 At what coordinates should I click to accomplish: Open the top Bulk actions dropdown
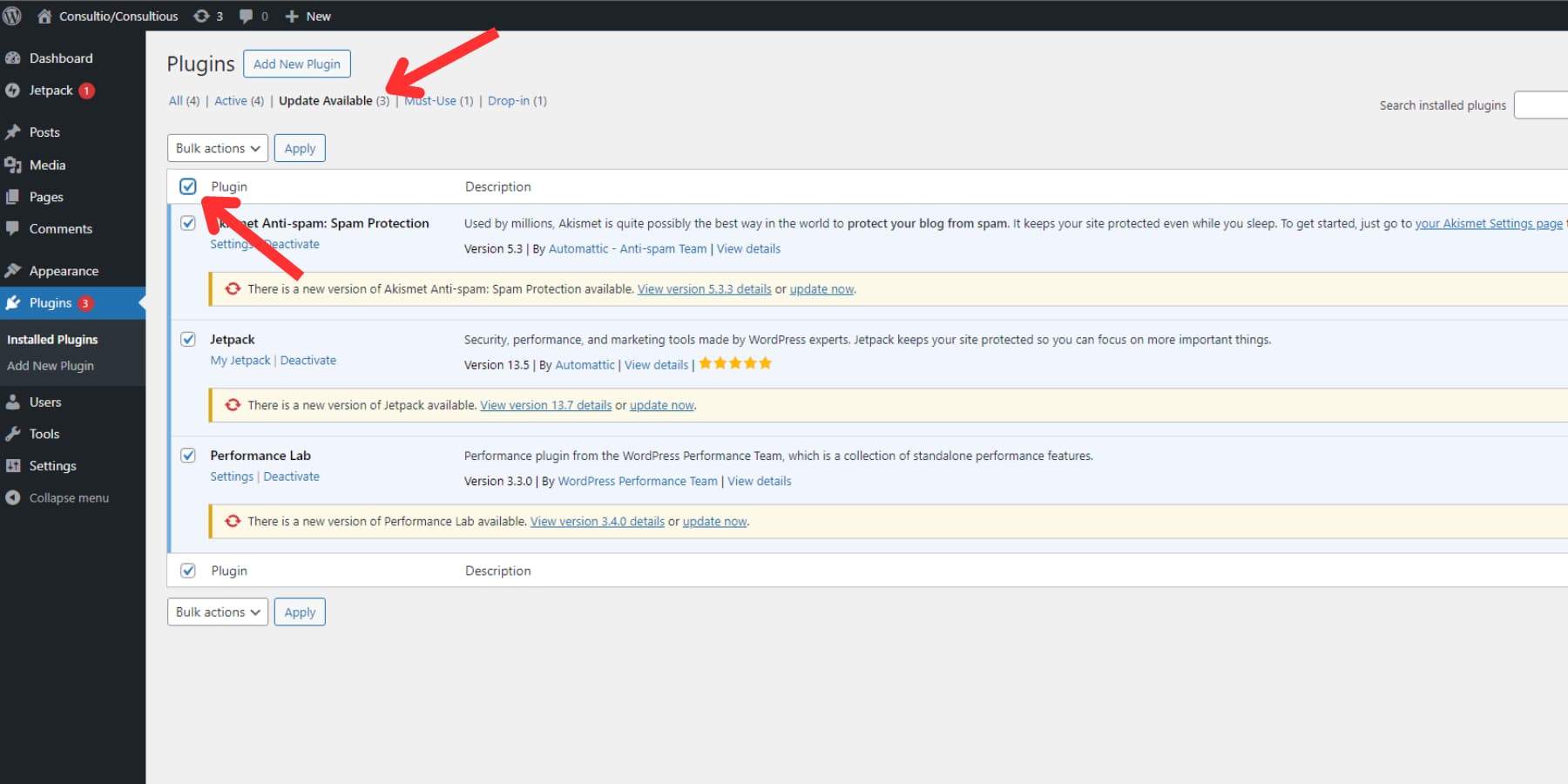(217, 147)
